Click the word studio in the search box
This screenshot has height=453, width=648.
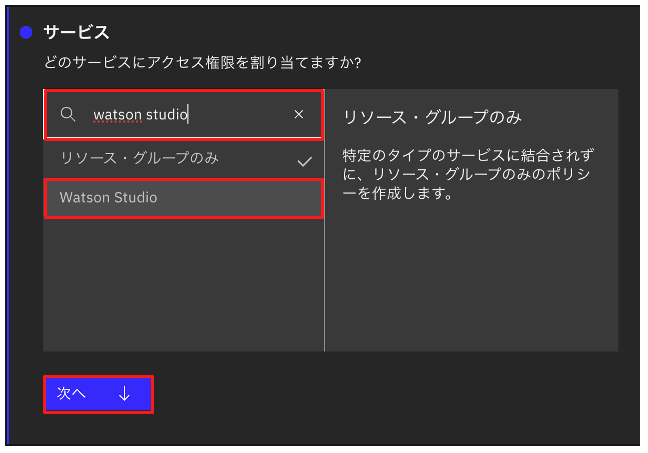(167, 115)
